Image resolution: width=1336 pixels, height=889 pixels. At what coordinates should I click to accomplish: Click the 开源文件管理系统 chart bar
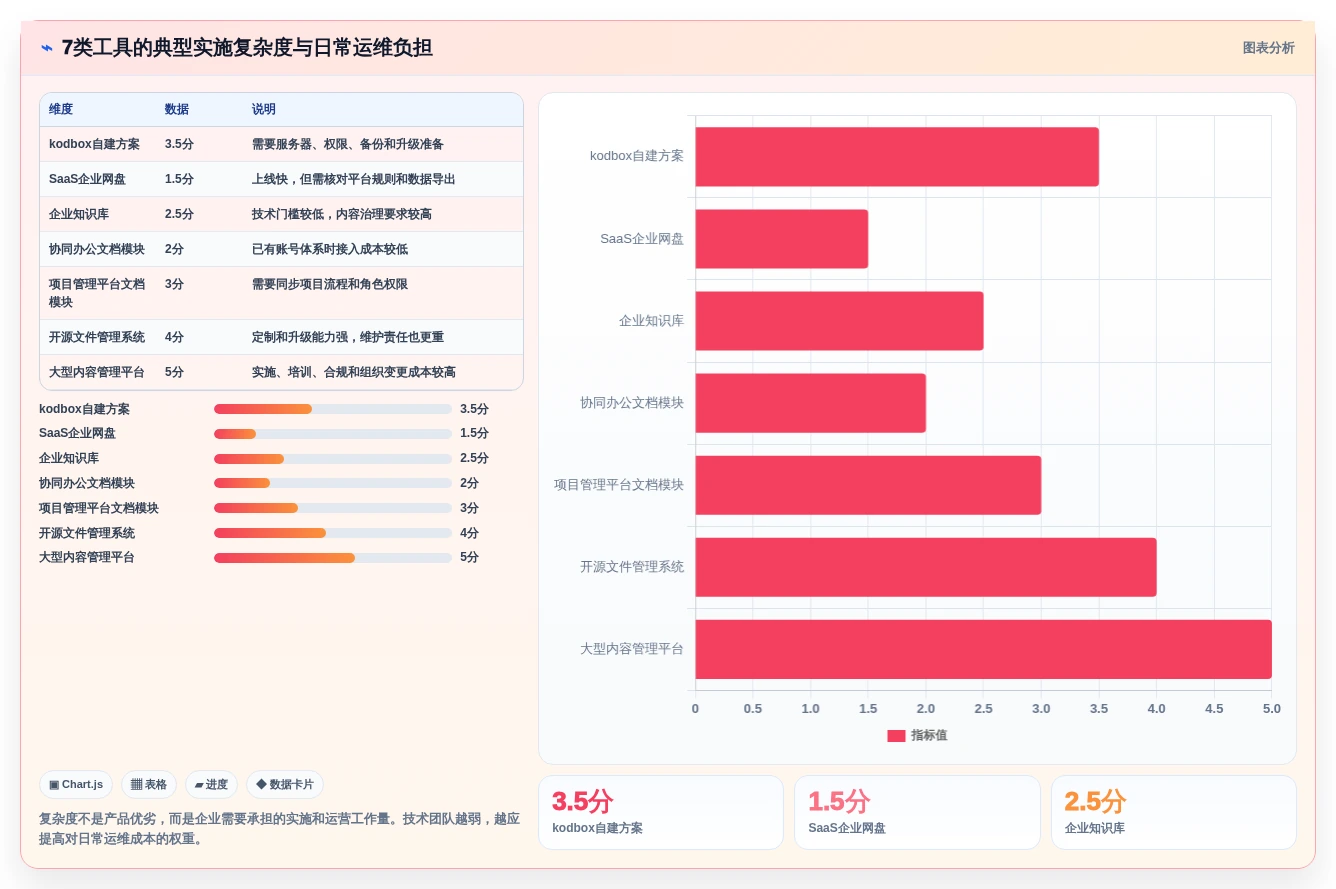[x=926, y=567]
